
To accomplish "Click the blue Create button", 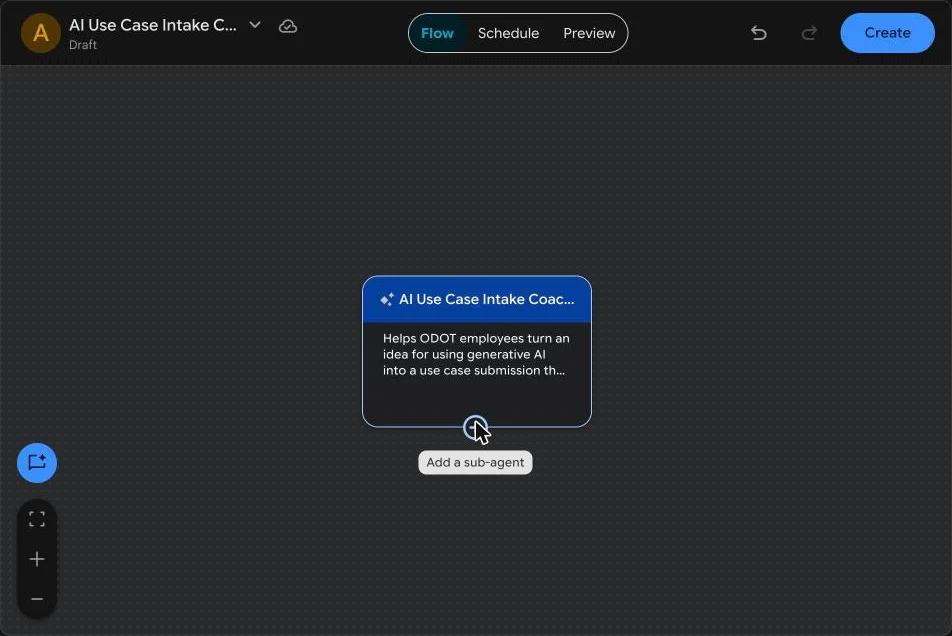I will (887, 33).
